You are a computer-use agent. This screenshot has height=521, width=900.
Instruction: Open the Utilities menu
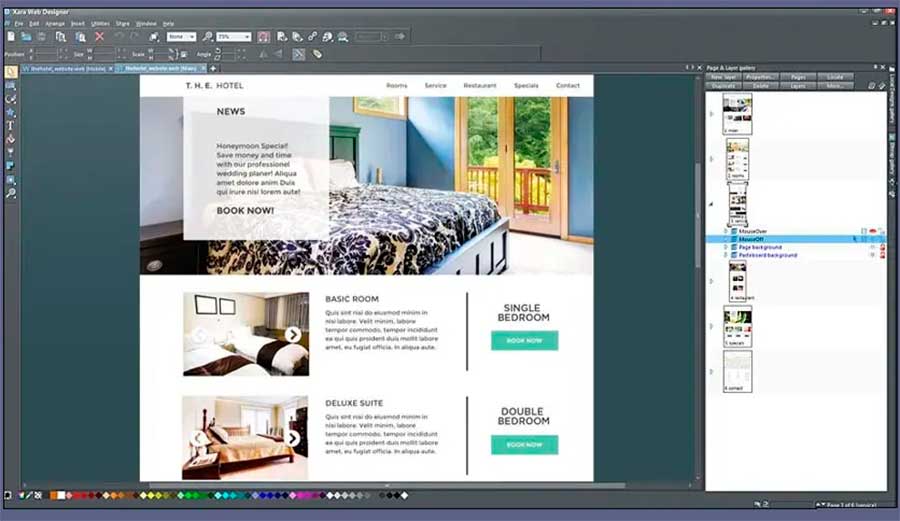point(100,22)
